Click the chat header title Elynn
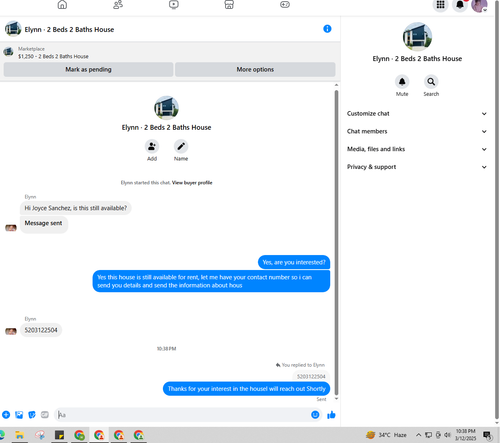500x443 pixels. [x=69, y=30]
